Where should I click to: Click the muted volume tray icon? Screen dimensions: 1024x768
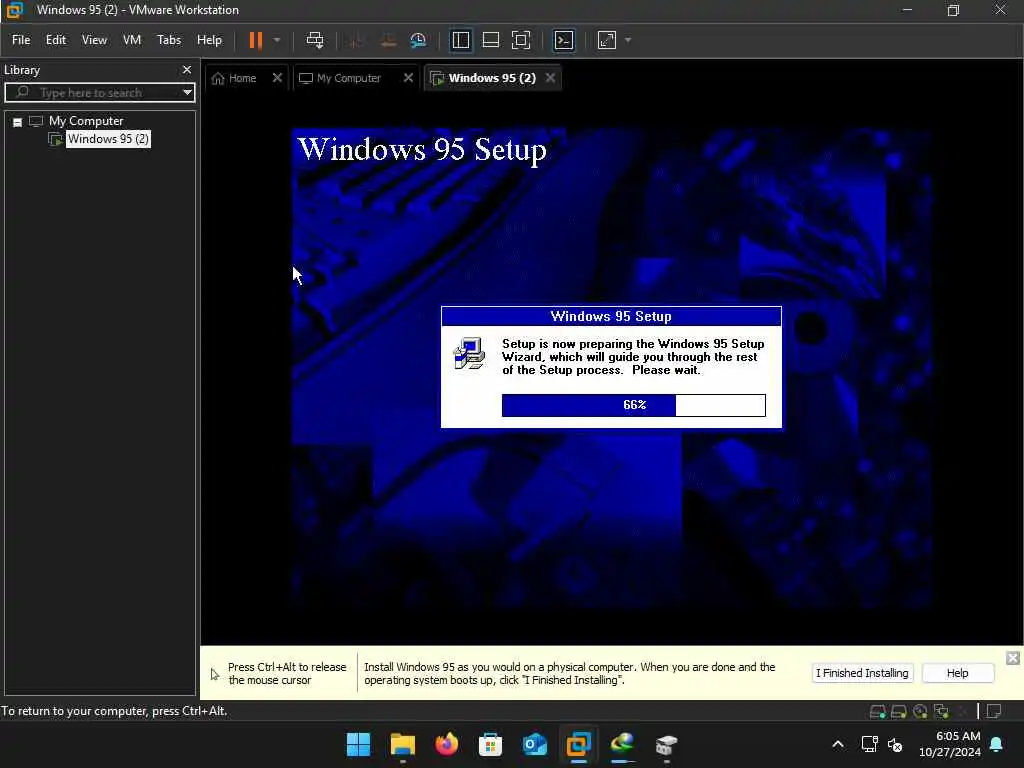(x=895, y=744)
